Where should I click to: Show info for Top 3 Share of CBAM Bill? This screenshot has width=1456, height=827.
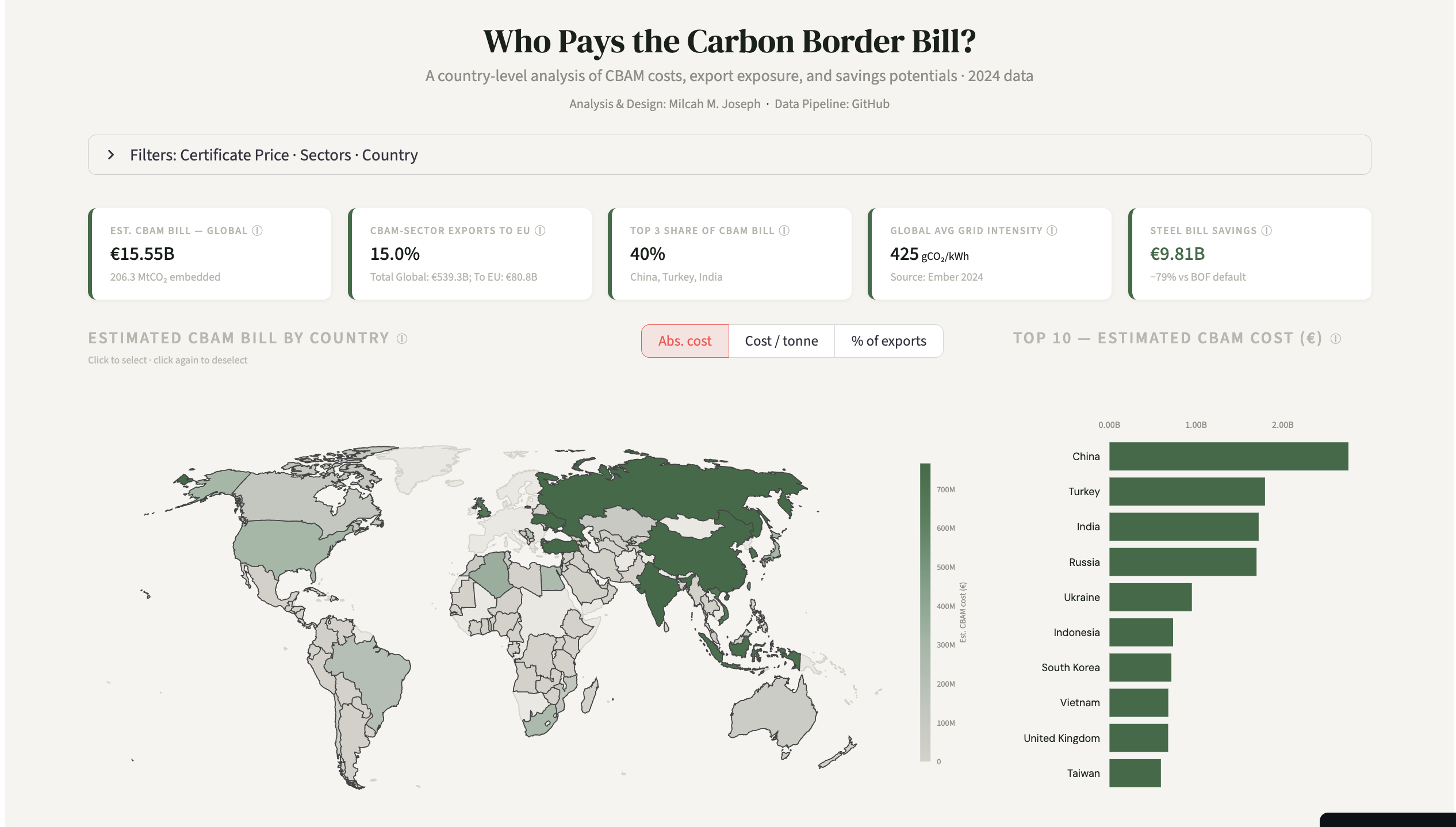point(784,231)
